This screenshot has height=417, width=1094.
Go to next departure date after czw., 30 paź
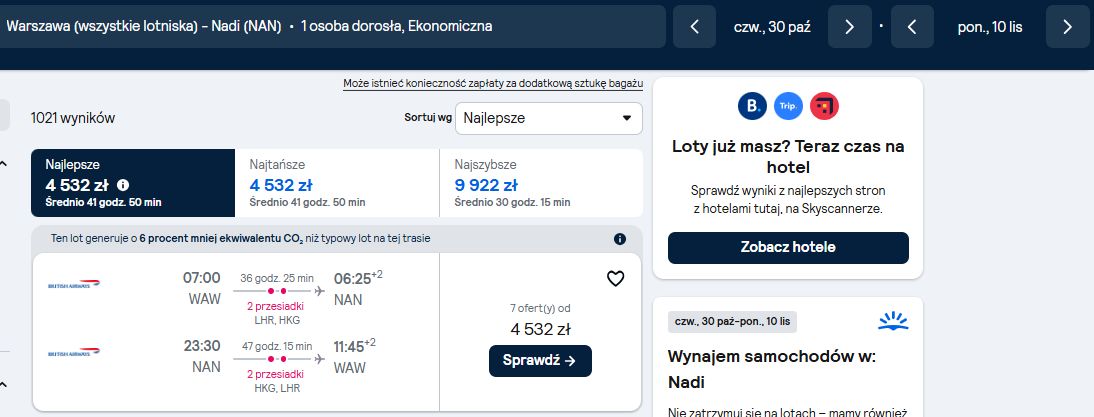tap(849, 26)
